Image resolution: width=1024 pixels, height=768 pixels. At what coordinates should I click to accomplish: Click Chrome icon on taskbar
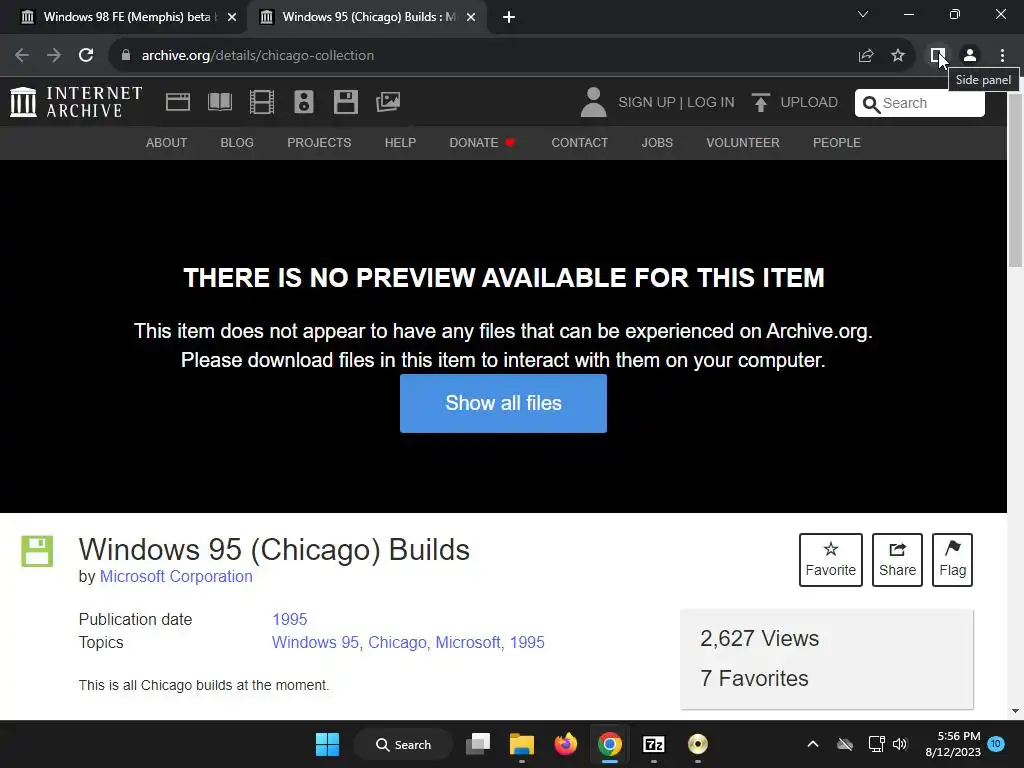pos(609,744)
